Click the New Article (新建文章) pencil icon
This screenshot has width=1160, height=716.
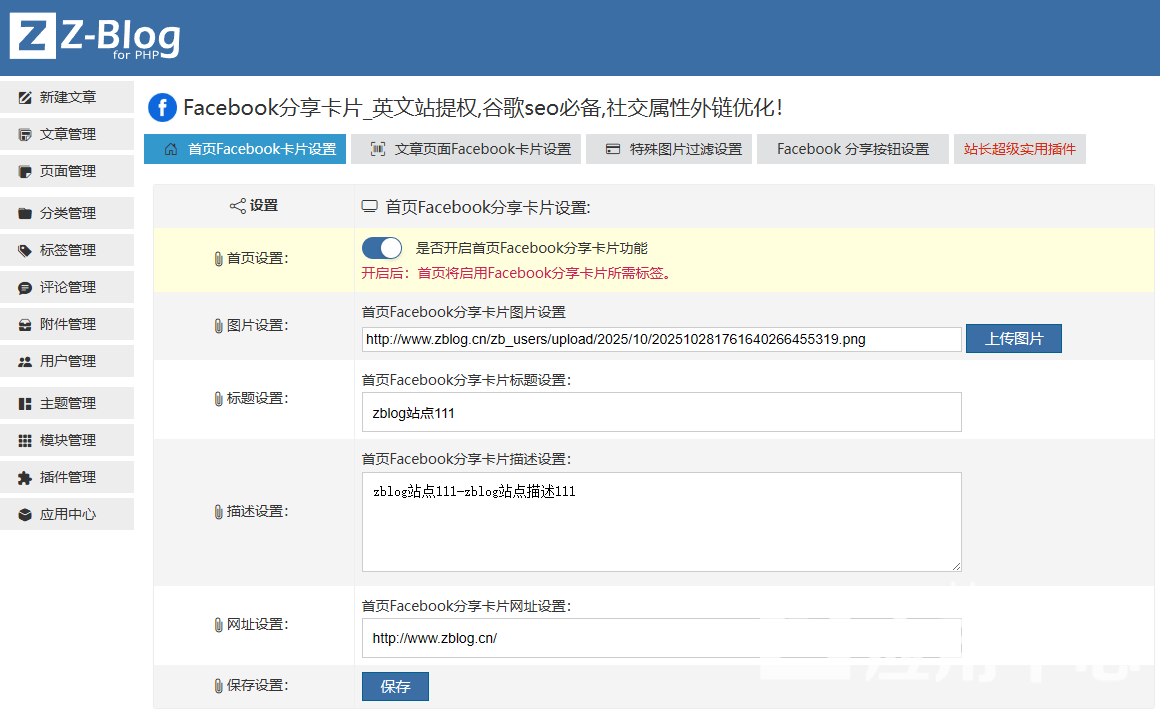(25, 98)
